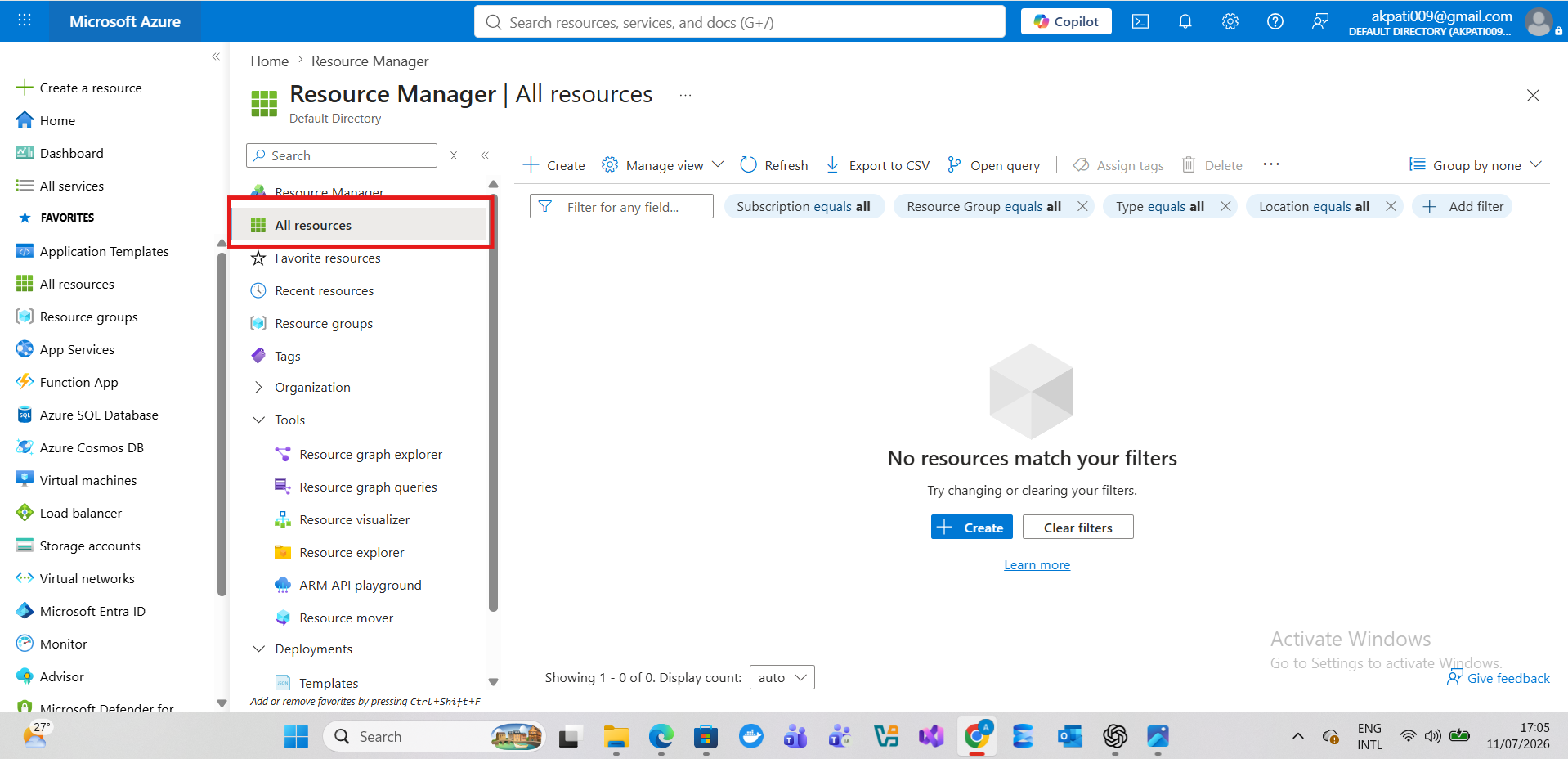Viewport: 1568px width, 759px height.
Task: Click Export to CSV
Action: pyautogui.click(x=877, y=165)
